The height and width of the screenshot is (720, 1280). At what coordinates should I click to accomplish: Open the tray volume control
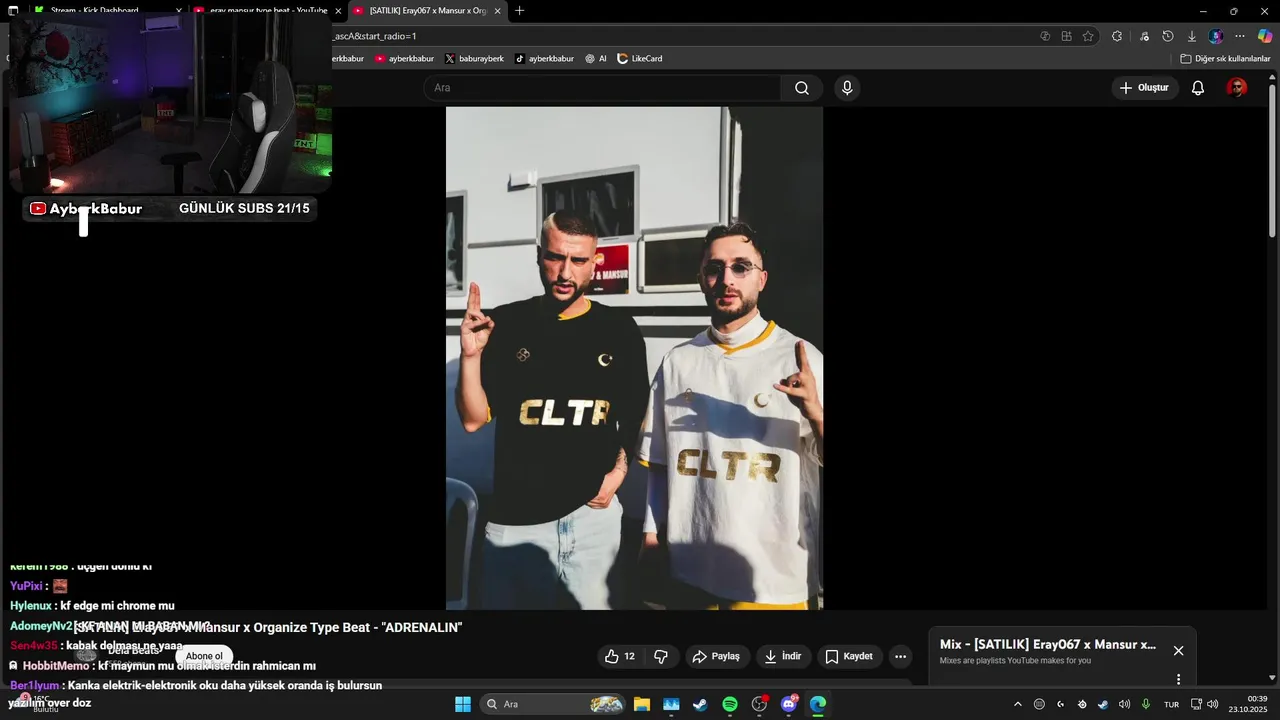[x=1213, y=704]
